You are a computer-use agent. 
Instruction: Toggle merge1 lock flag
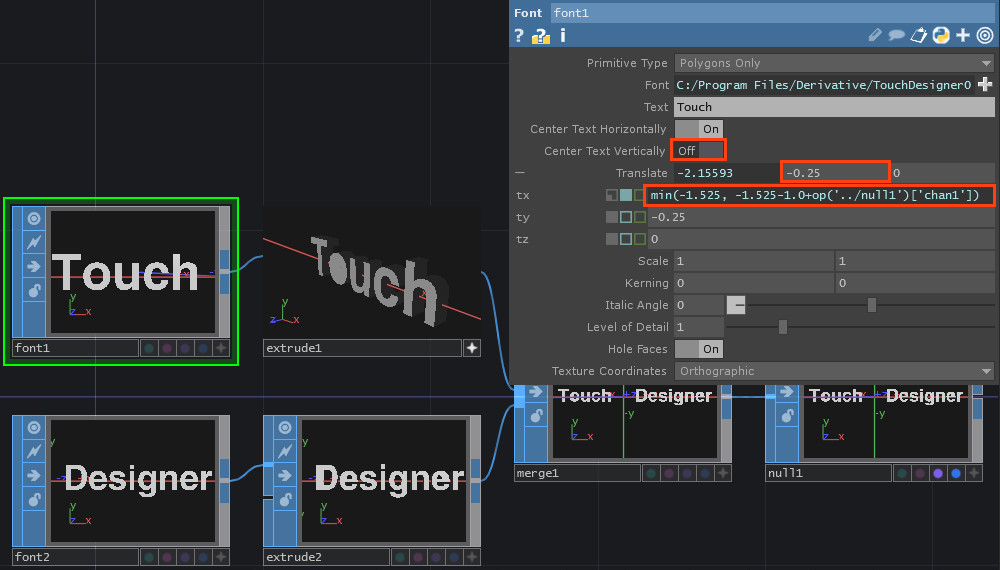point(536,416)
